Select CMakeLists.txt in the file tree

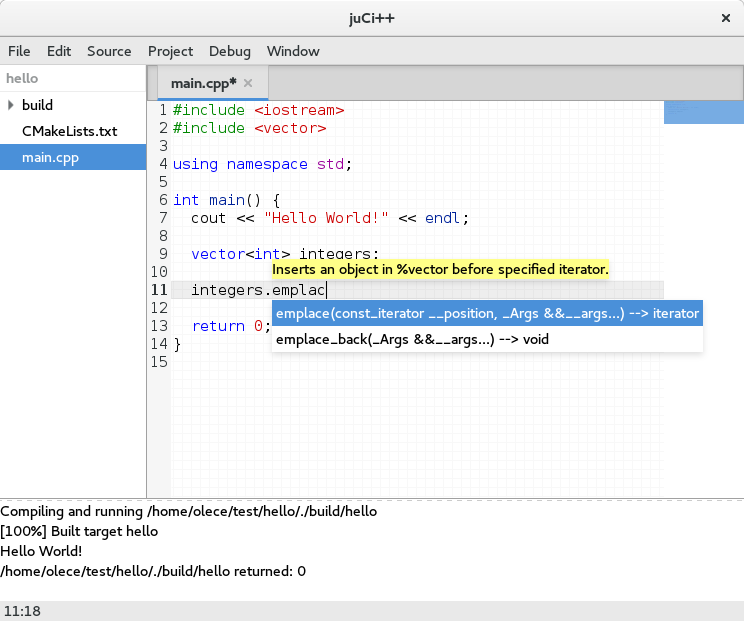(69, 131)
